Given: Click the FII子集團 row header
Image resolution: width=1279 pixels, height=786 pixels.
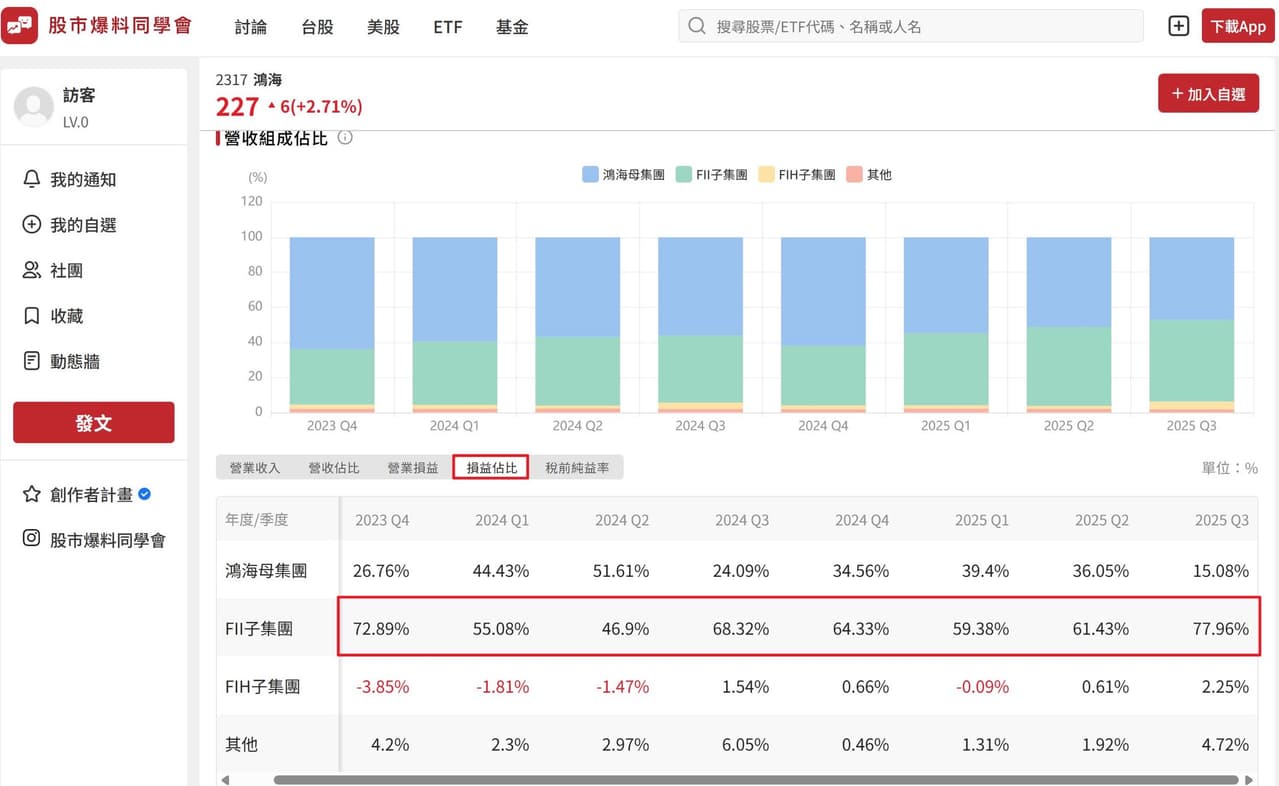Looking at the screenshot, I should coord(259,629).
